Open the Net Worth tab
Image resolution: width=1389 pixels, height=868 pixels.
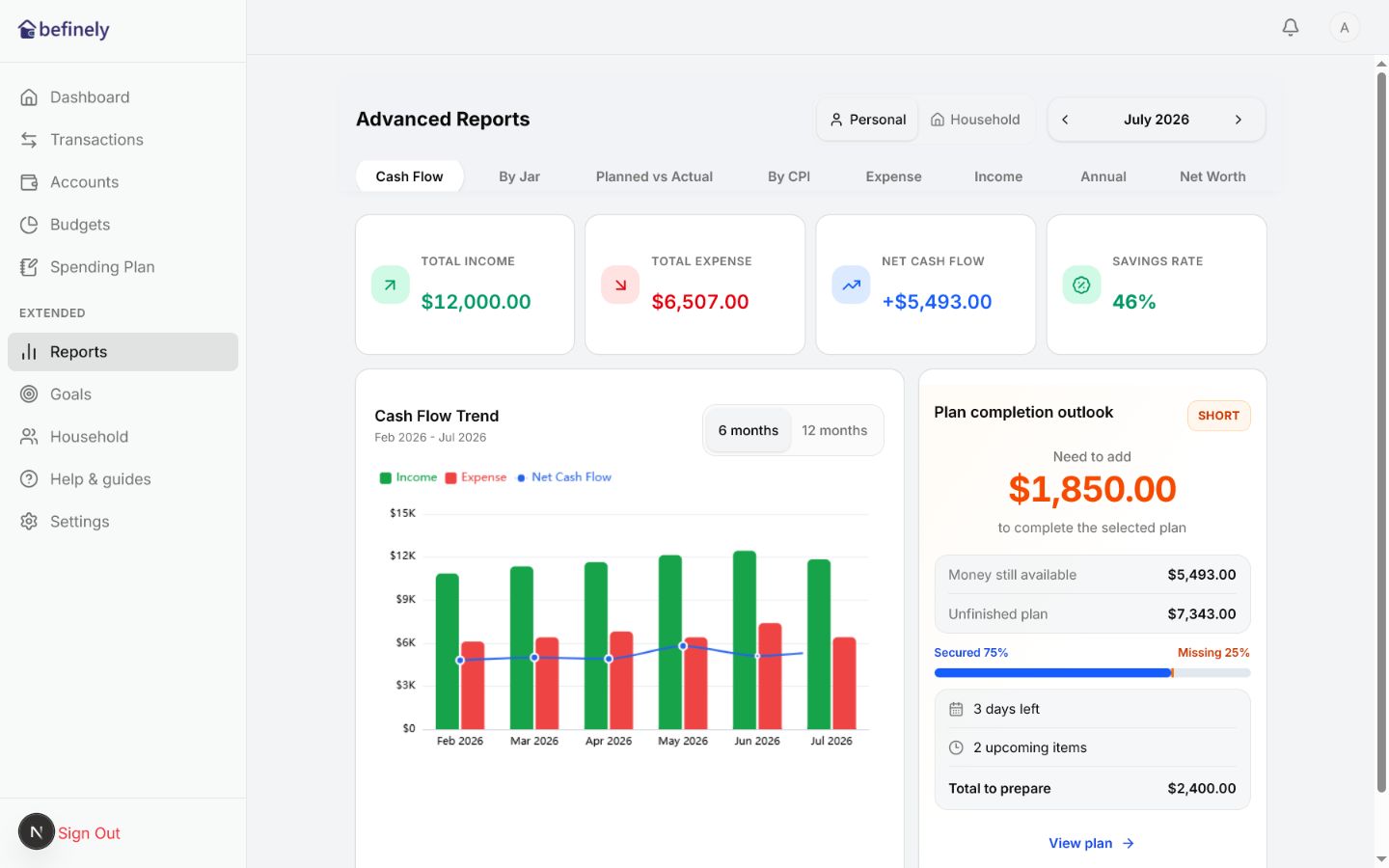[x=1212, y=176]
